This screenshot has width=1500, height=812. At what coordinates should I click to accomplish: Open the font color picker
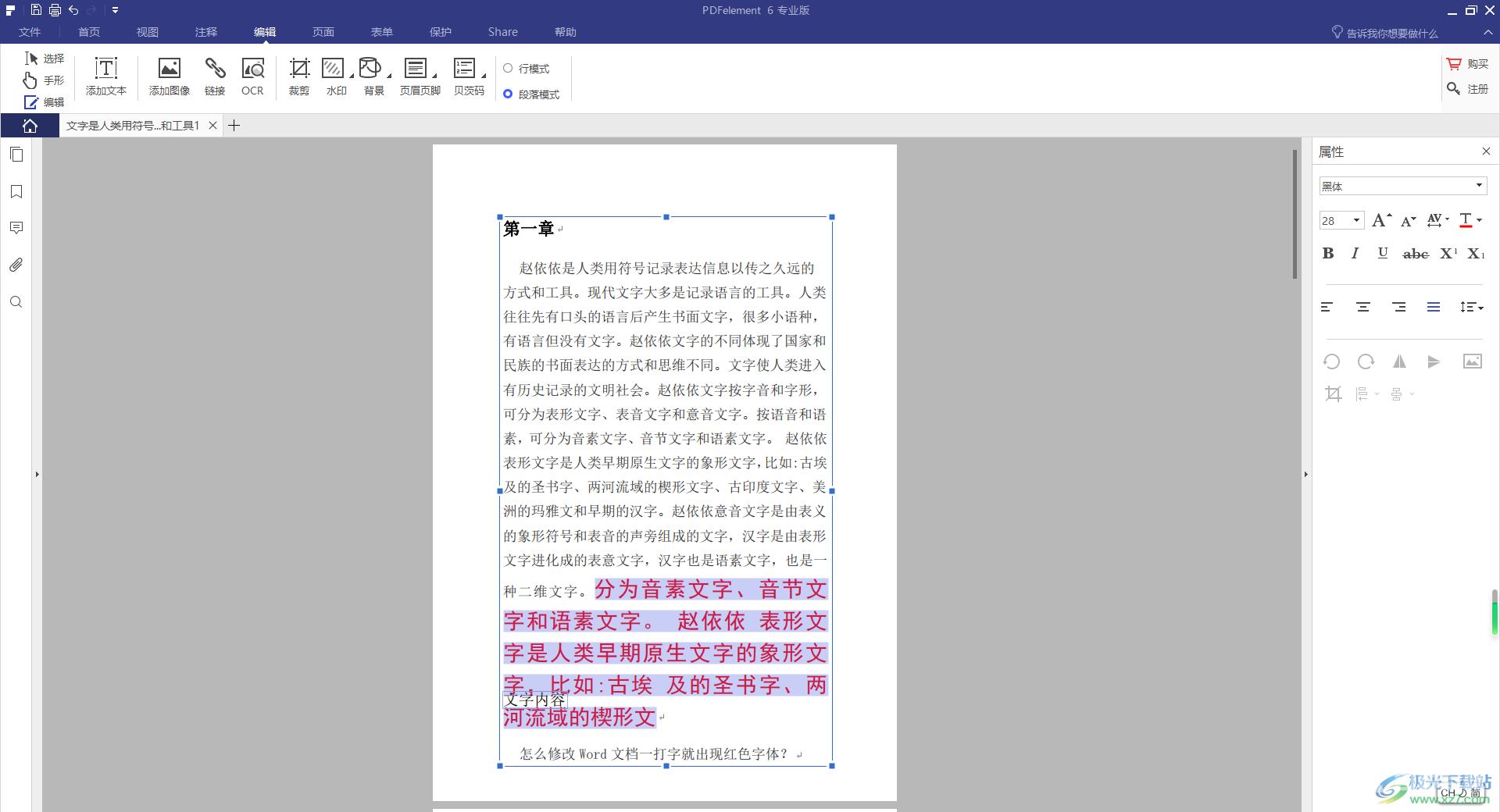tap(1470, 221)
